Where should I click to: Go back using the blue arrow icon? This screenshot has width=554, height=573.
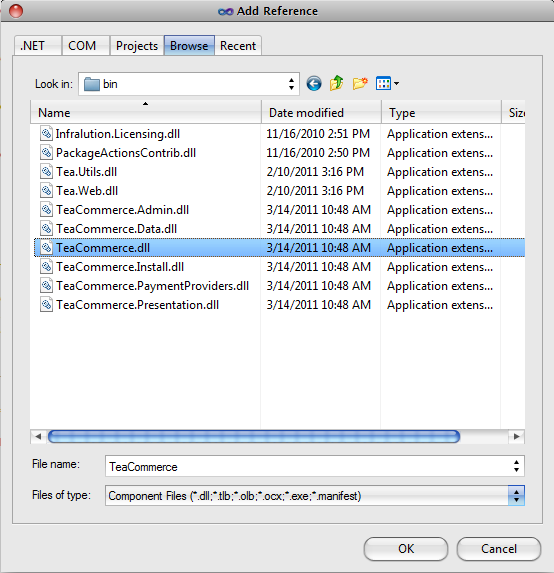(x=314, y=84)
